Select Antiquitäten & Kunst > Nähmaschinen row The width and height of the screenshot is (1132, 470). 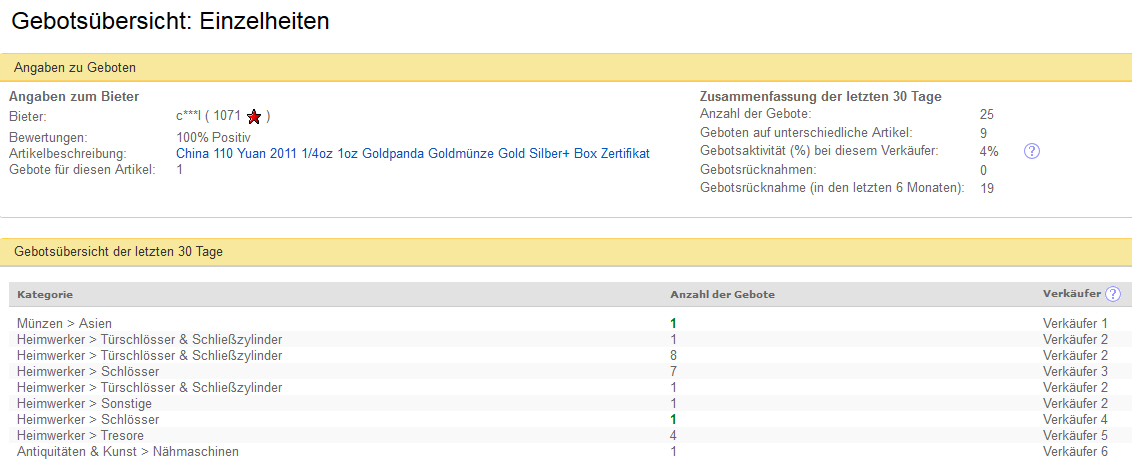coord(128,451)
